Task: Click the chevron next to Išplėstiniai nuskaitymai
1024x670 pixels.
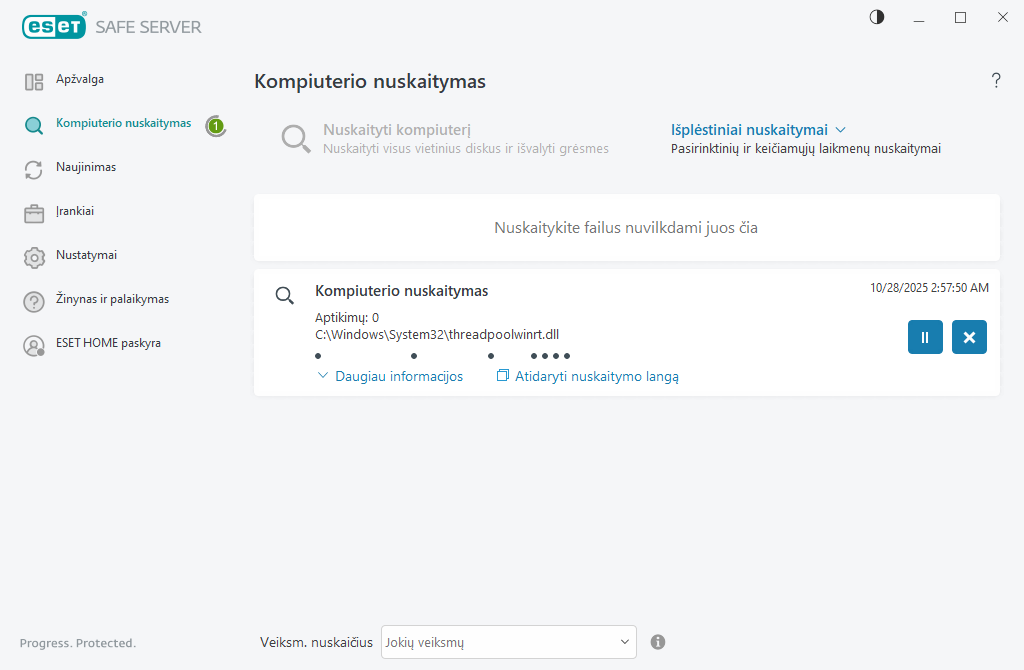Action: 840,130
